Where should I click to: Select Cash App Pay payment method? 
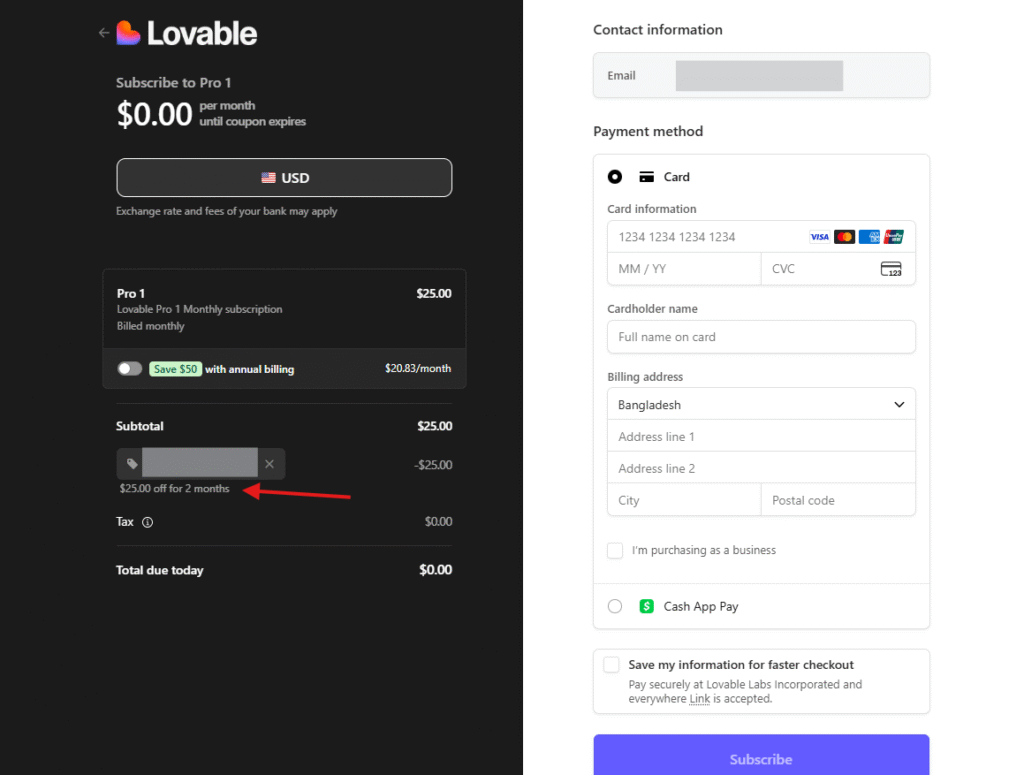(x=615, y=606)
